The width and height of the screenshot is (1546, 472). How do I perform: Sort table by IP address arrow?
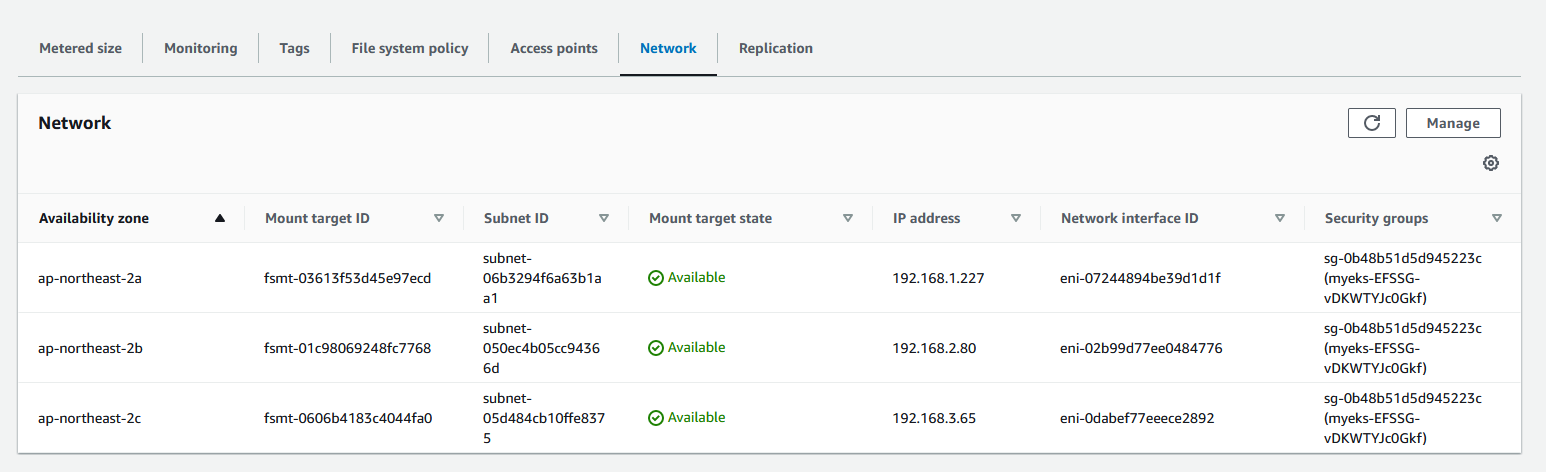(1015, 218)
